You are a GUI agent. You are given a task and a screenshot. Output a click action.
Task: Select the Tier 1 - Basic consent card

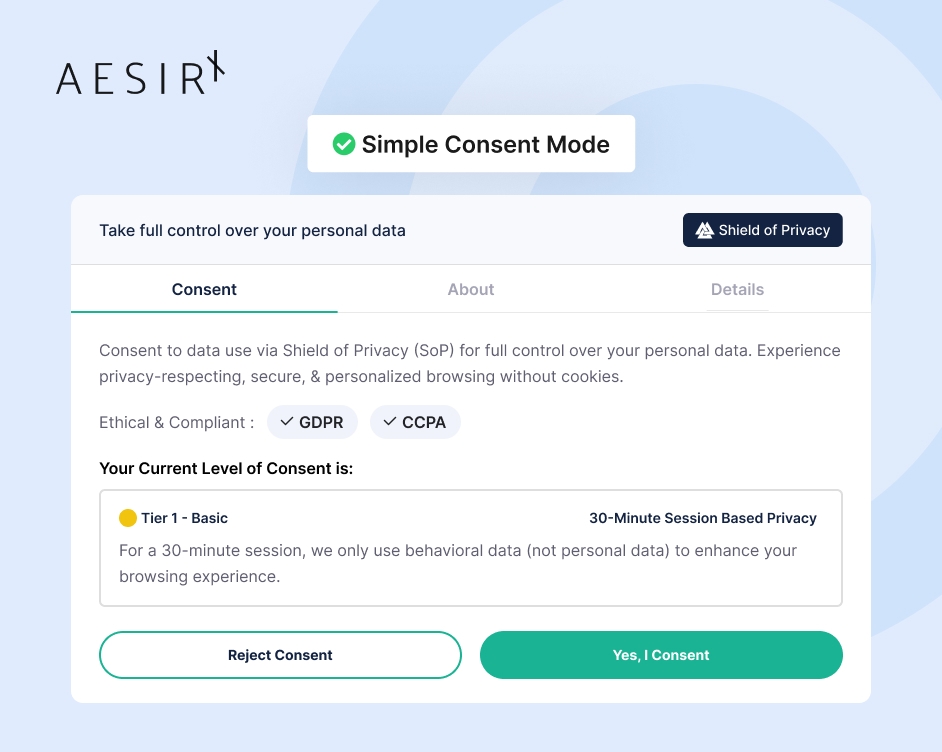click(470, 548)
